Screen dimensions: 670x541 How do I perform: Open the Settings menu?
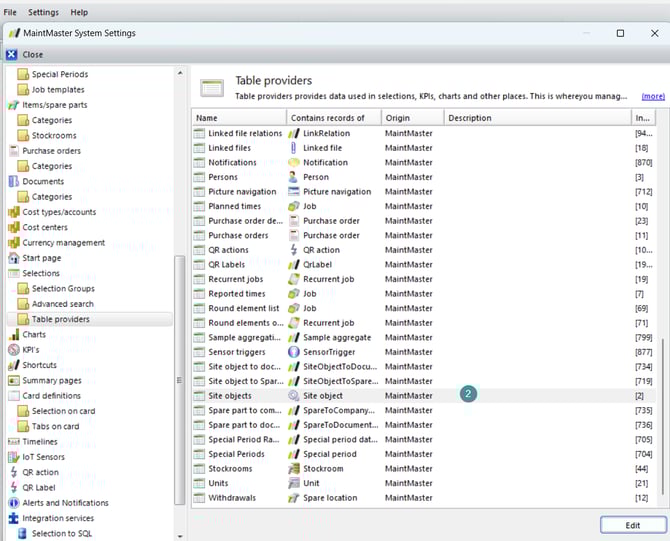pos(43,12)
